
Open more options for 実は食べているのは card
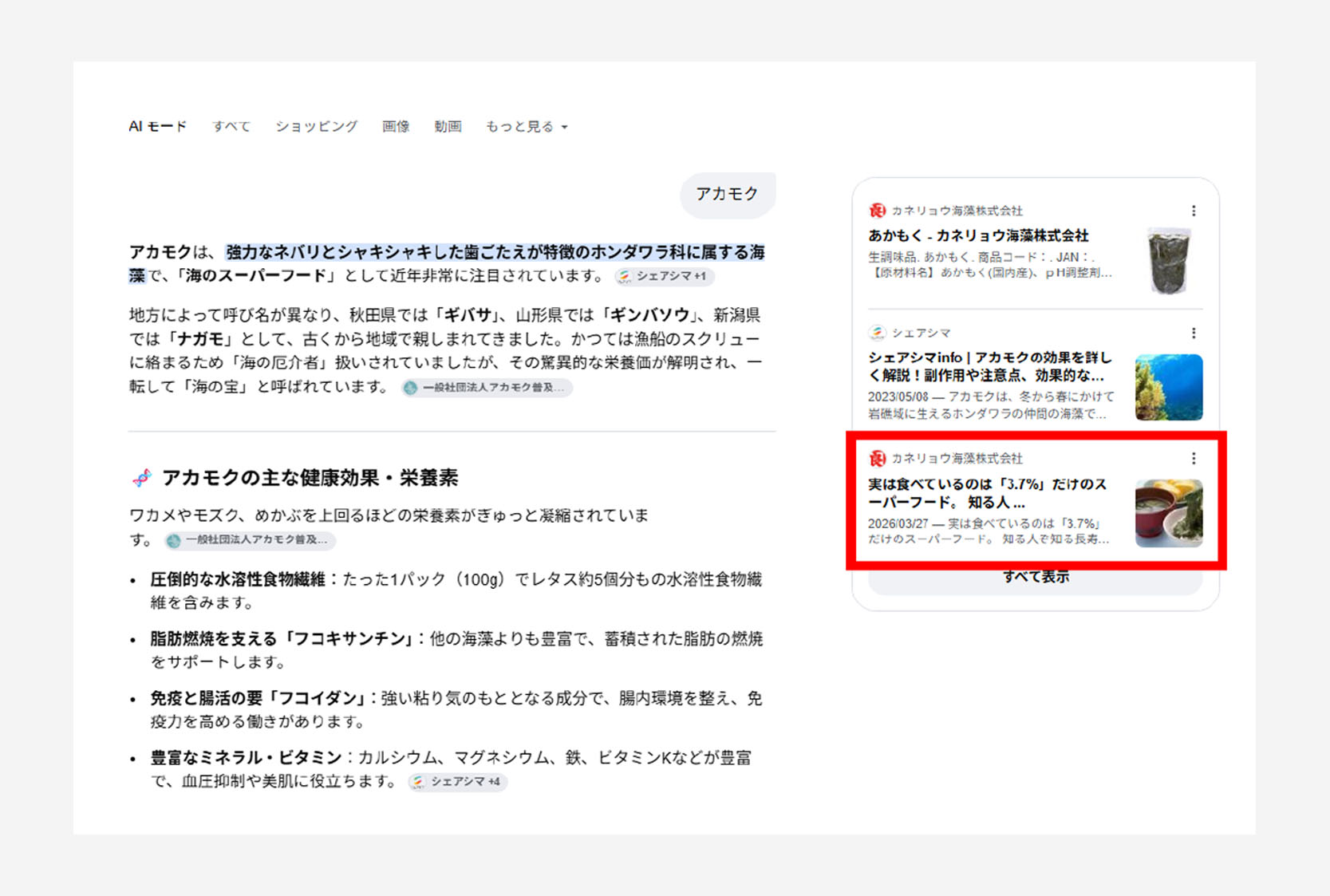coord(1194,458)
